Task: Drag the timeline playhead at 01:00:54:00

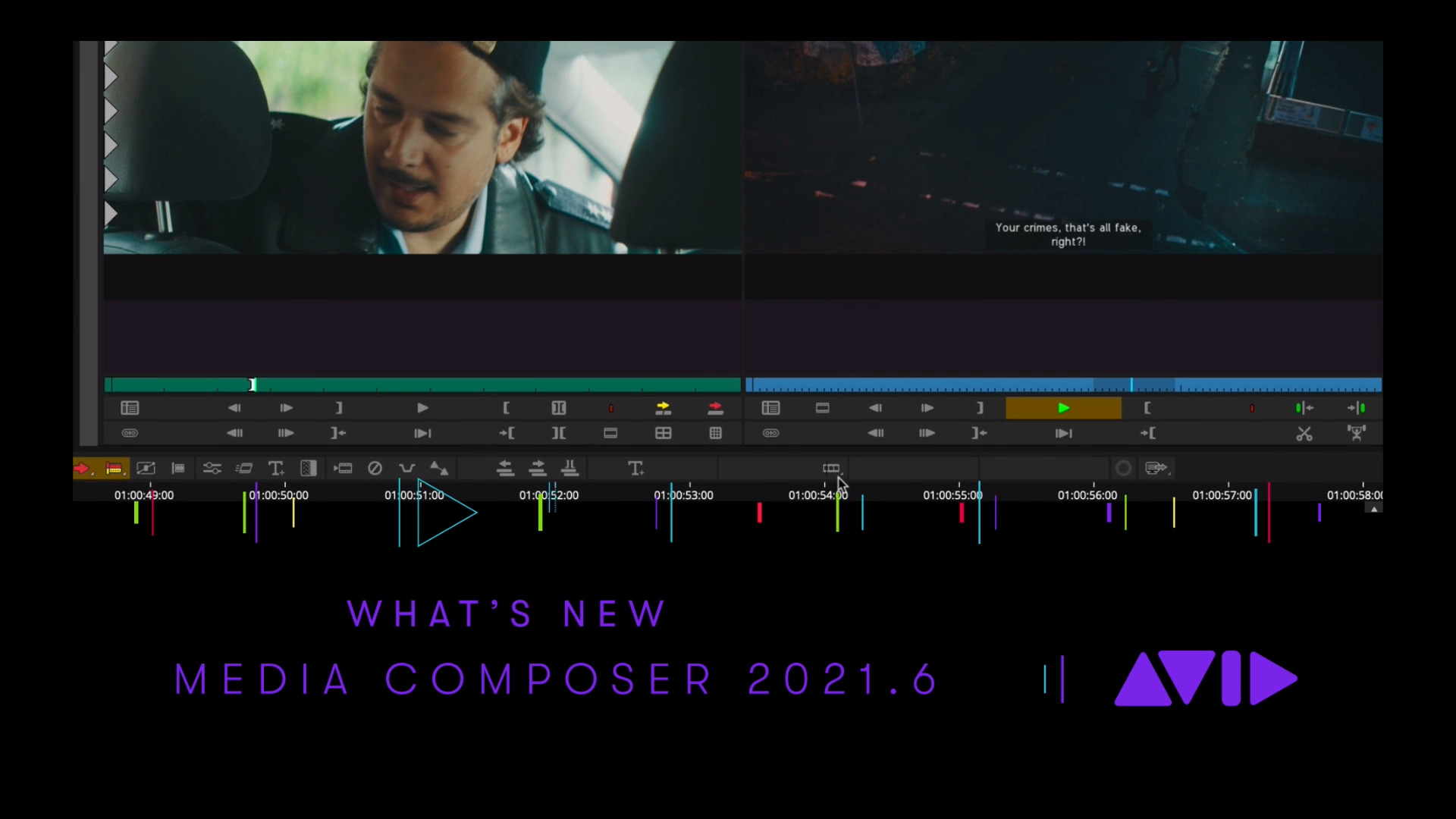Action: point(819,495)
